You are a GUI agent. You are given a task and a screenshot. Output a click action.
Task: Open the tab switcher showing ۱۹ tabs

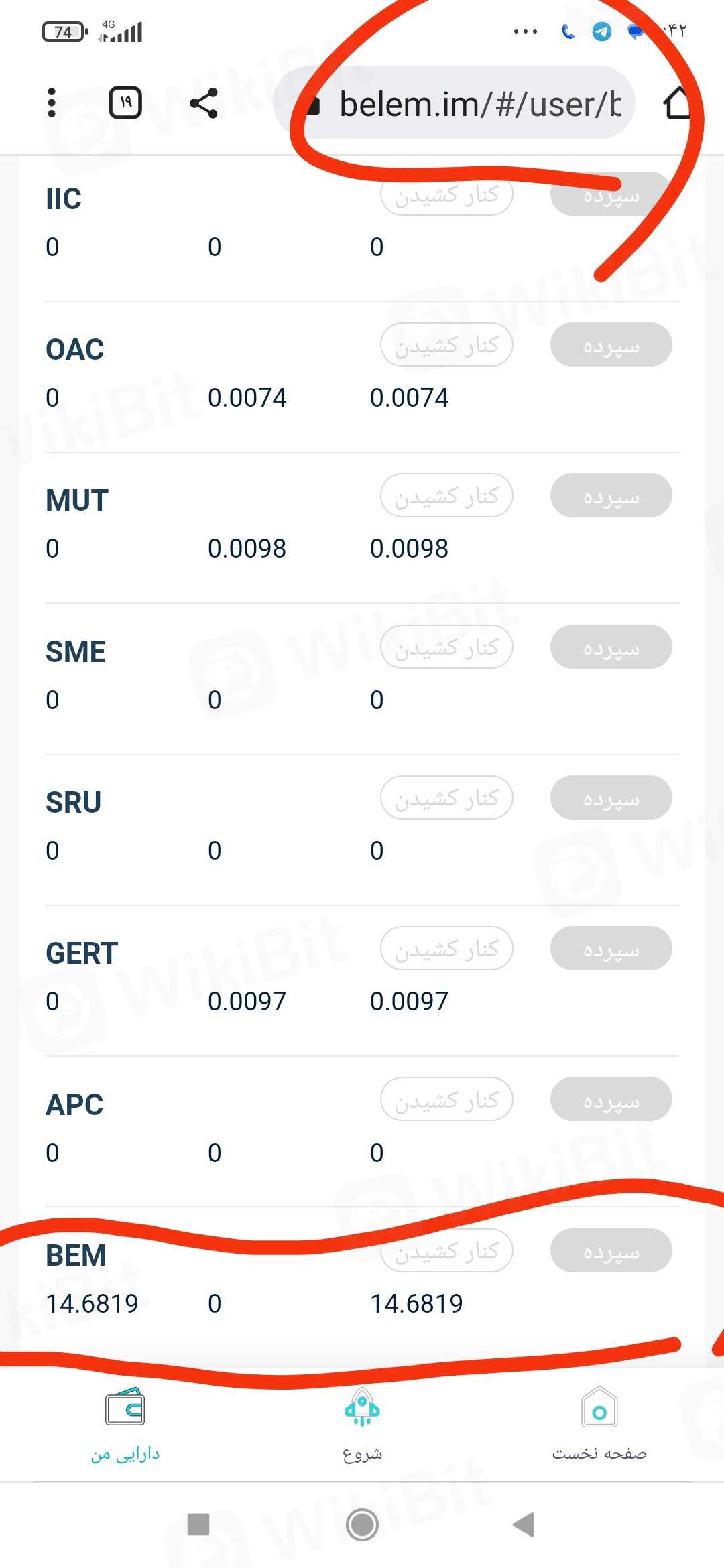125,103
